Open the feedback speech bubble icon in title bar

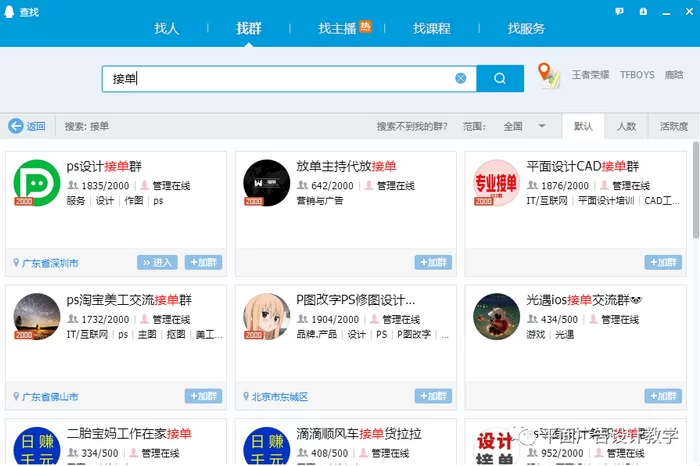pyautogui.click(x=620, y=11)
